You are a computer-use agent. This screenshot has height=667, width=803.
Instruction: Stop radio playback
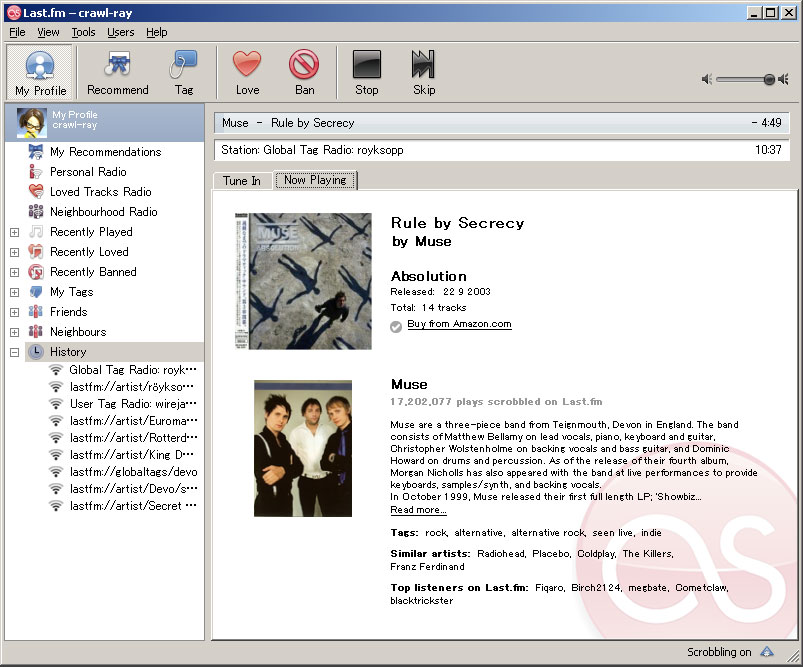click(x=367, y=72)
